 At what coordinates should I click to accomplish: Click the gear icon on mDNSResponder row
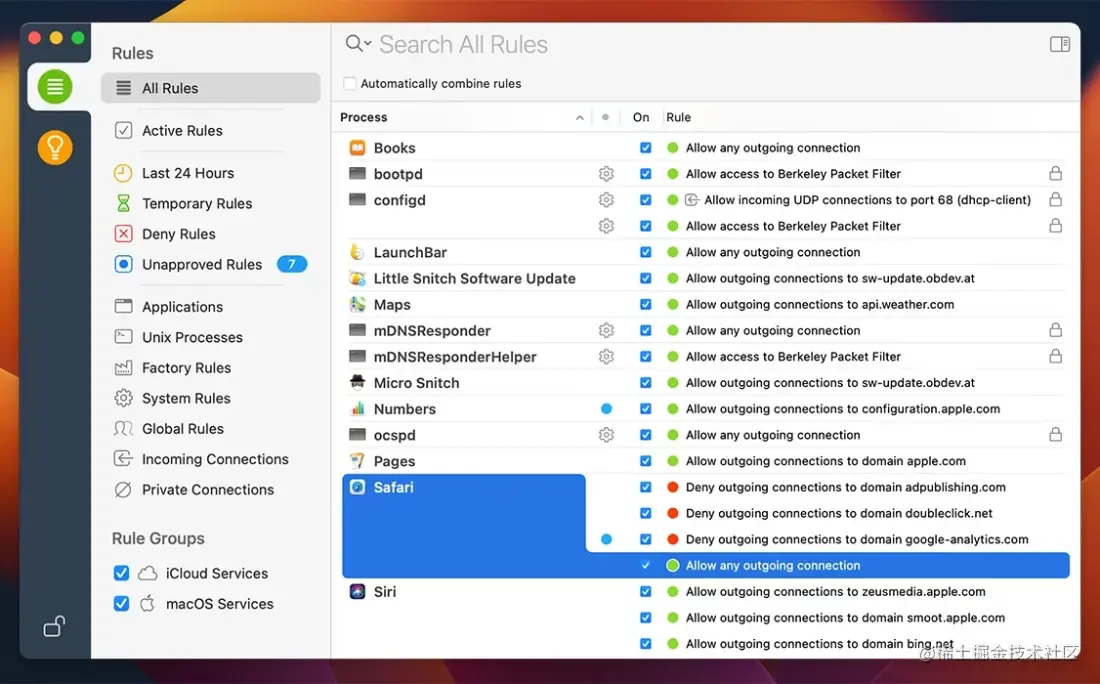(606, 330)
